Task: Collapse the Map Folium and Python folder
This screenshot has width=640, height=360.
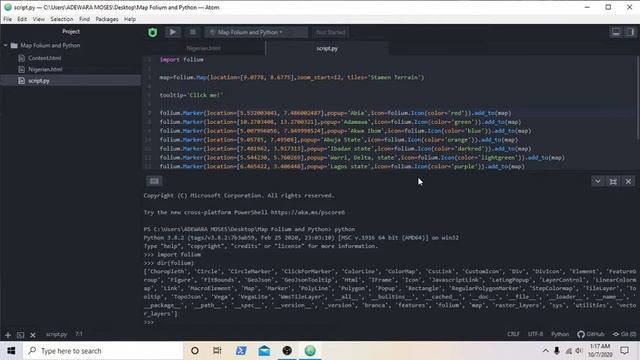Action: click(x=6, y=45)
